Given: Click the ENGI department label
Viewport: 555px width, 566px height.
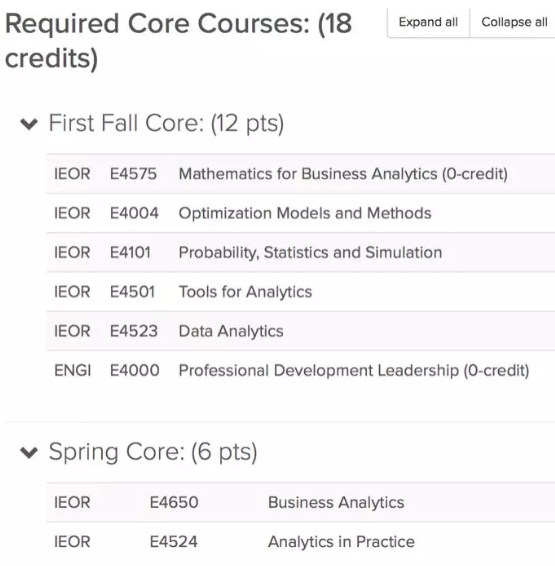Looking at the screenshot, I should 73,371.
